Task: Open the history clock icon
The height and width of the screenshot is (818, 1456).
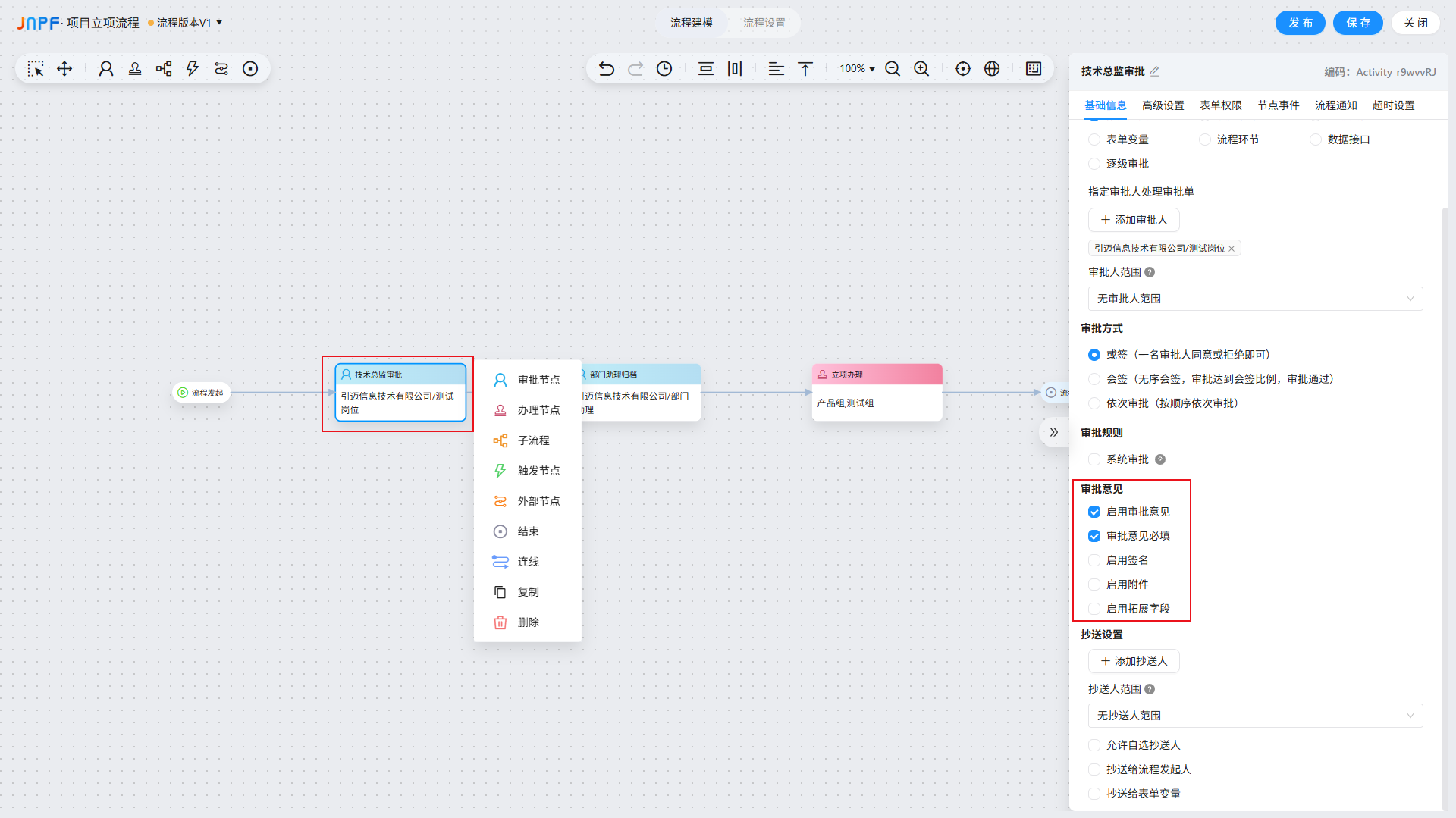Action: coord(664,69)
